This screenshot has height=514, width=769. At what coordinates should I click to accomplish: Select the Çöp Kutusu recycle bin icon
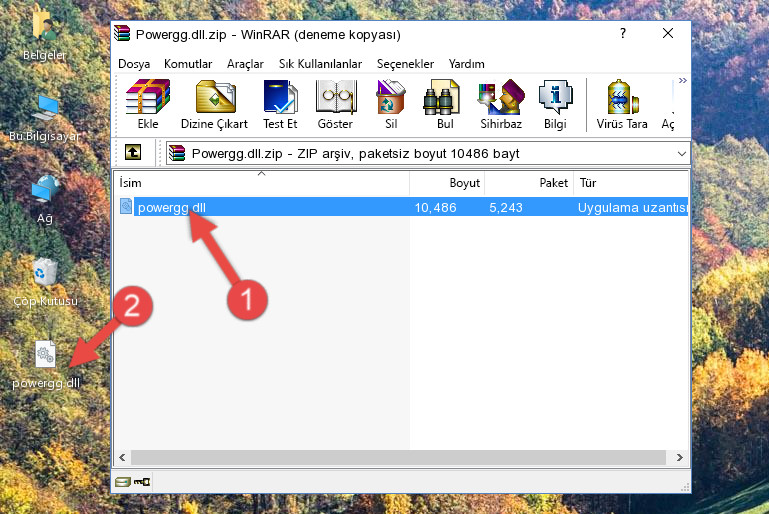pos(45,282)
